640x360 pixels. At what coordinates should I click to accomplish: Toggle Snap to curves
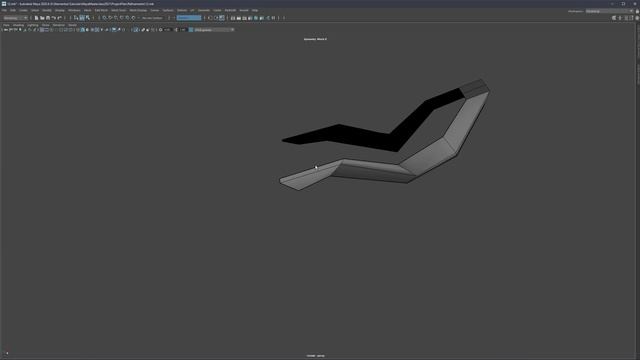[110, 18]
